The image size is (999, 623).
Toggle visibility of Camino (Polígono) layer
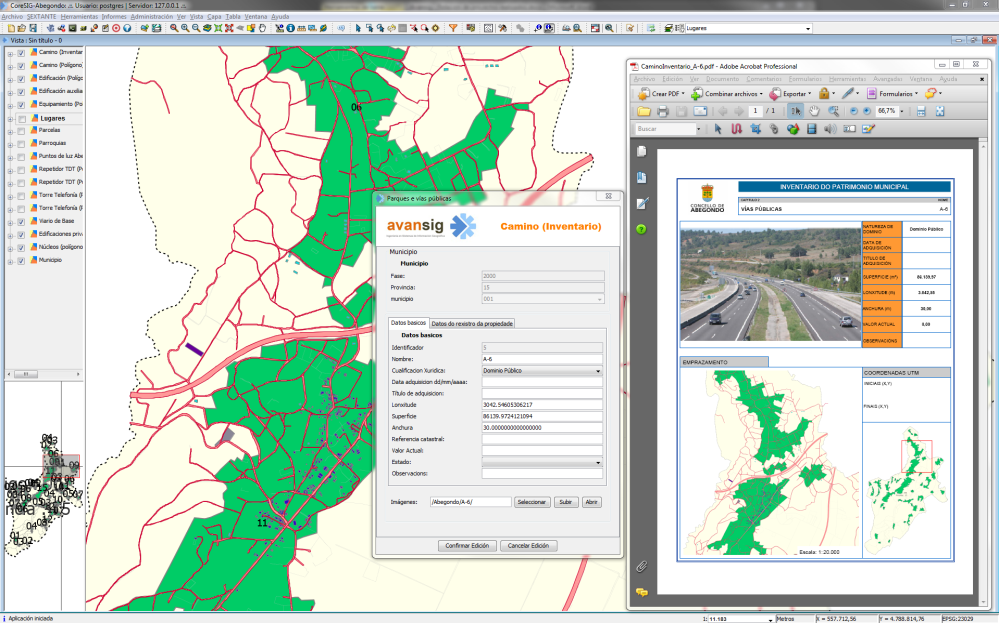pyautogui.click(x=21, y=66)
